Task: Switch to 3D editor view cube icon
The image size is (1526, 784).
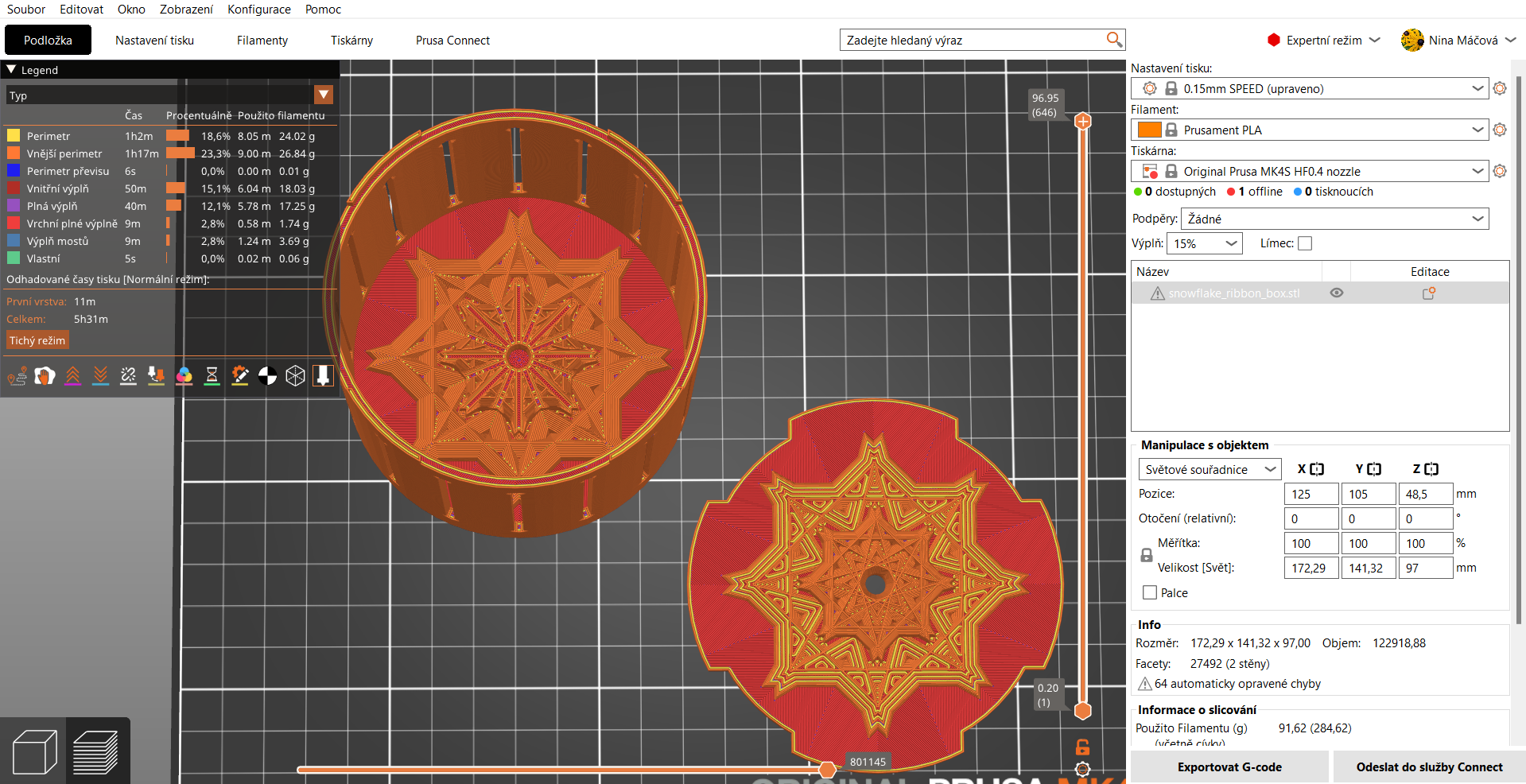Action: coord(35,751)
